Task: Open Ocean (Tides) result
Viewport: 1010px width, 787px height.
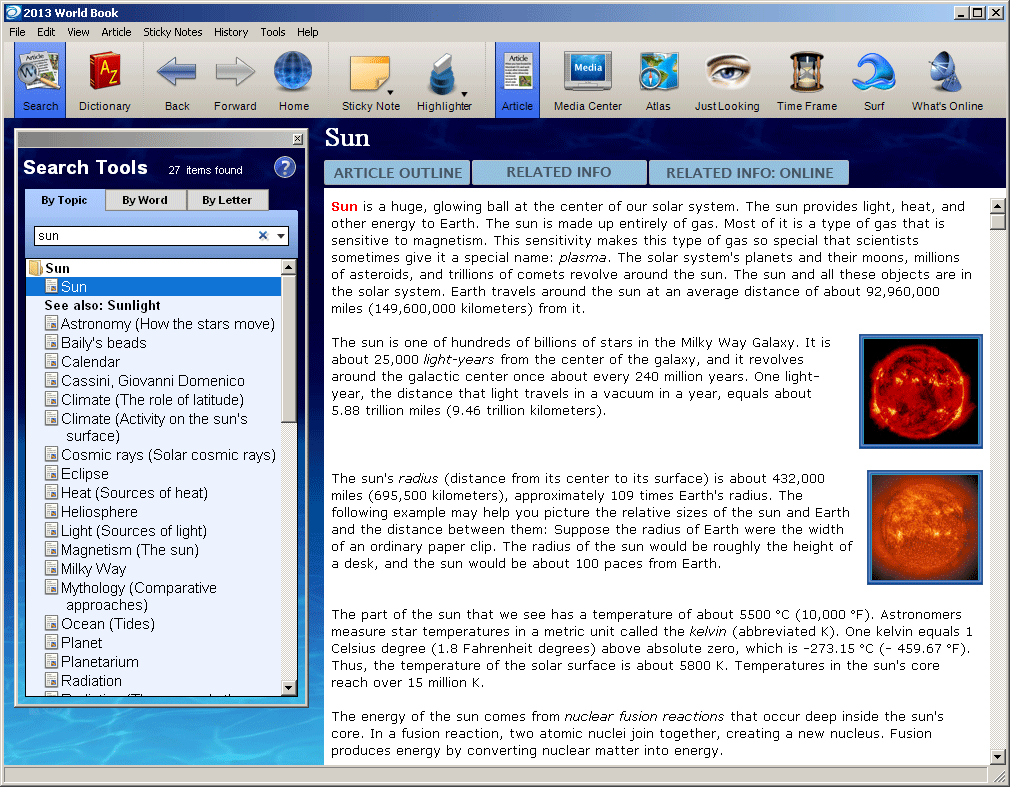Action: coord(108,623)
